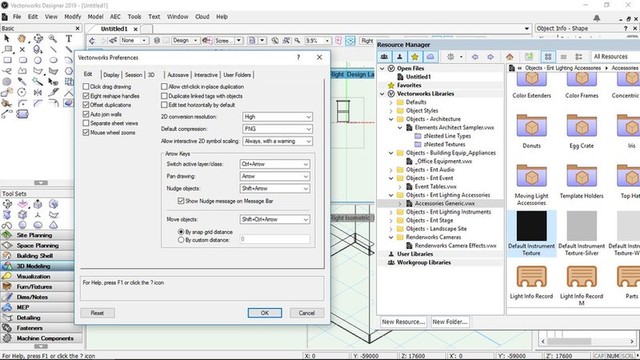This screenshot has height=360, width=640.
Task: Switch to Interactive tab in Preferences
Action: [206, 75]
